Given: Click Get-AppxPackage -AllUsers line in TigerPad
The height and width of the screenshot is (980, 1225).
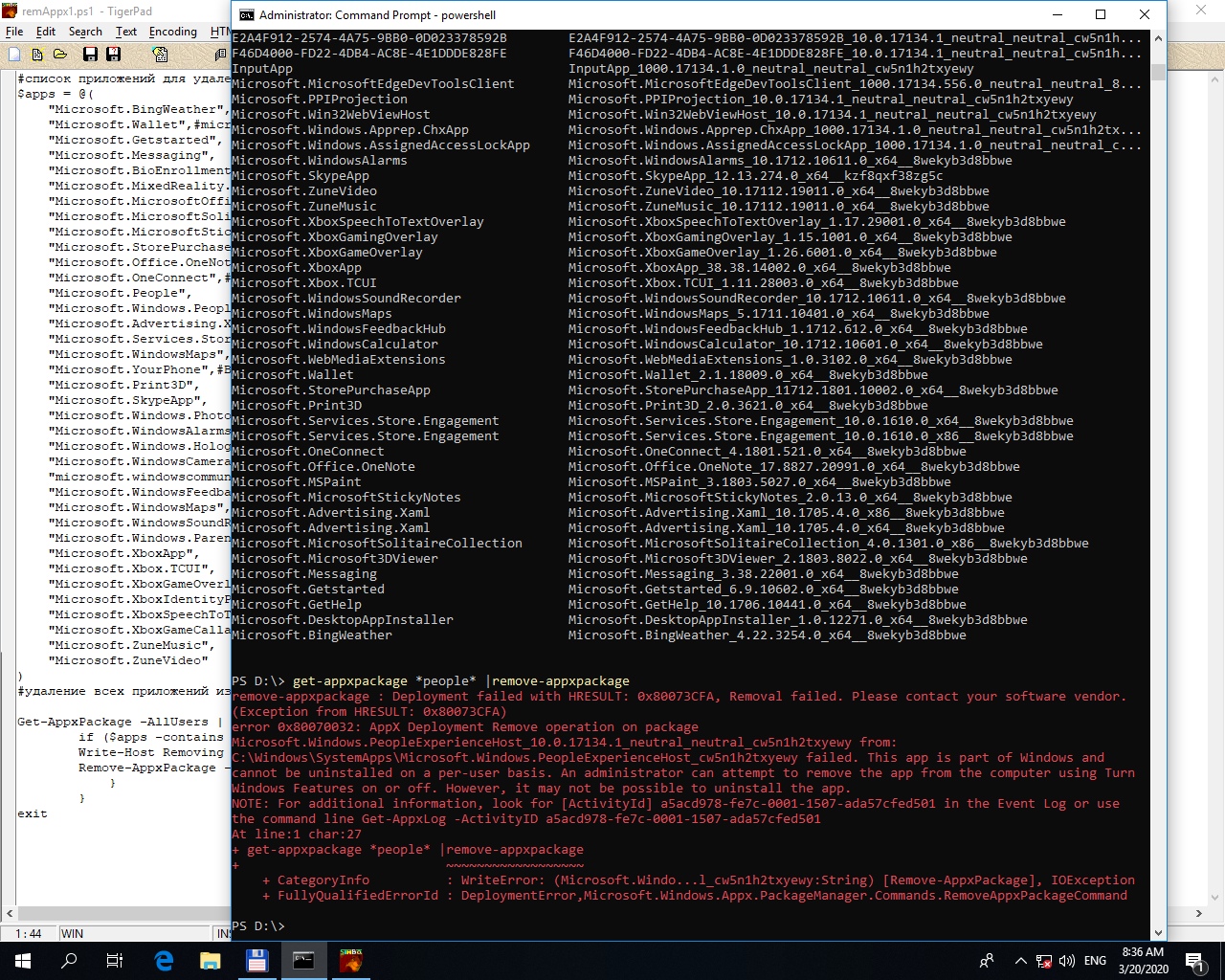Looking at the screenshot, I should (122, 722).
